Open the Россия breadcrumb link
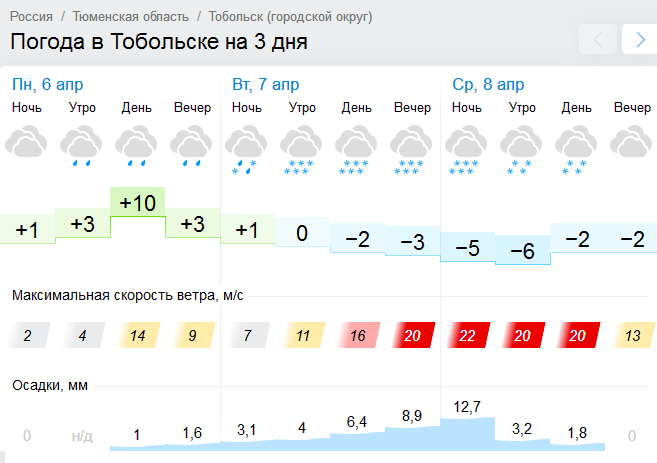Image resolution: width=657 pixels, height=463 pixels. click(x=31, y=17)
